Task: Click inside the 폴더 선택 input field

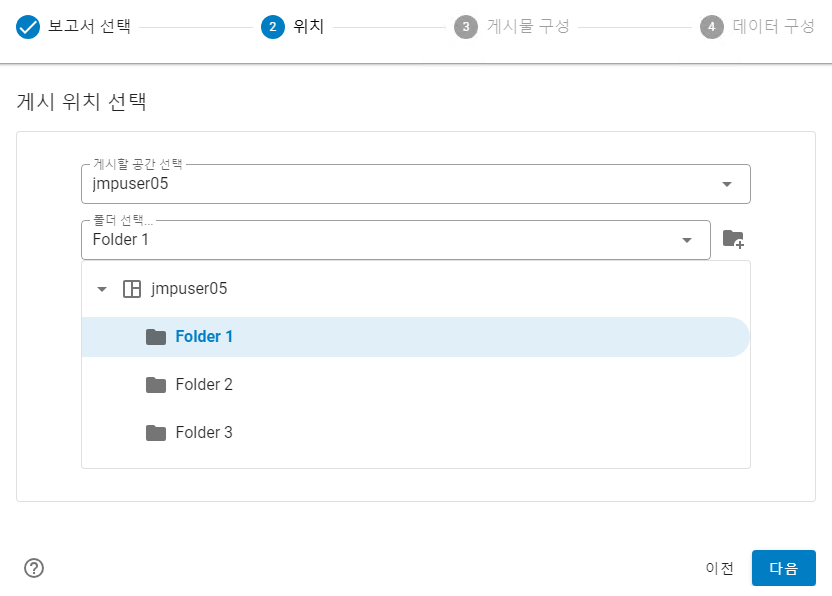Action: click(x=300, y=240)
